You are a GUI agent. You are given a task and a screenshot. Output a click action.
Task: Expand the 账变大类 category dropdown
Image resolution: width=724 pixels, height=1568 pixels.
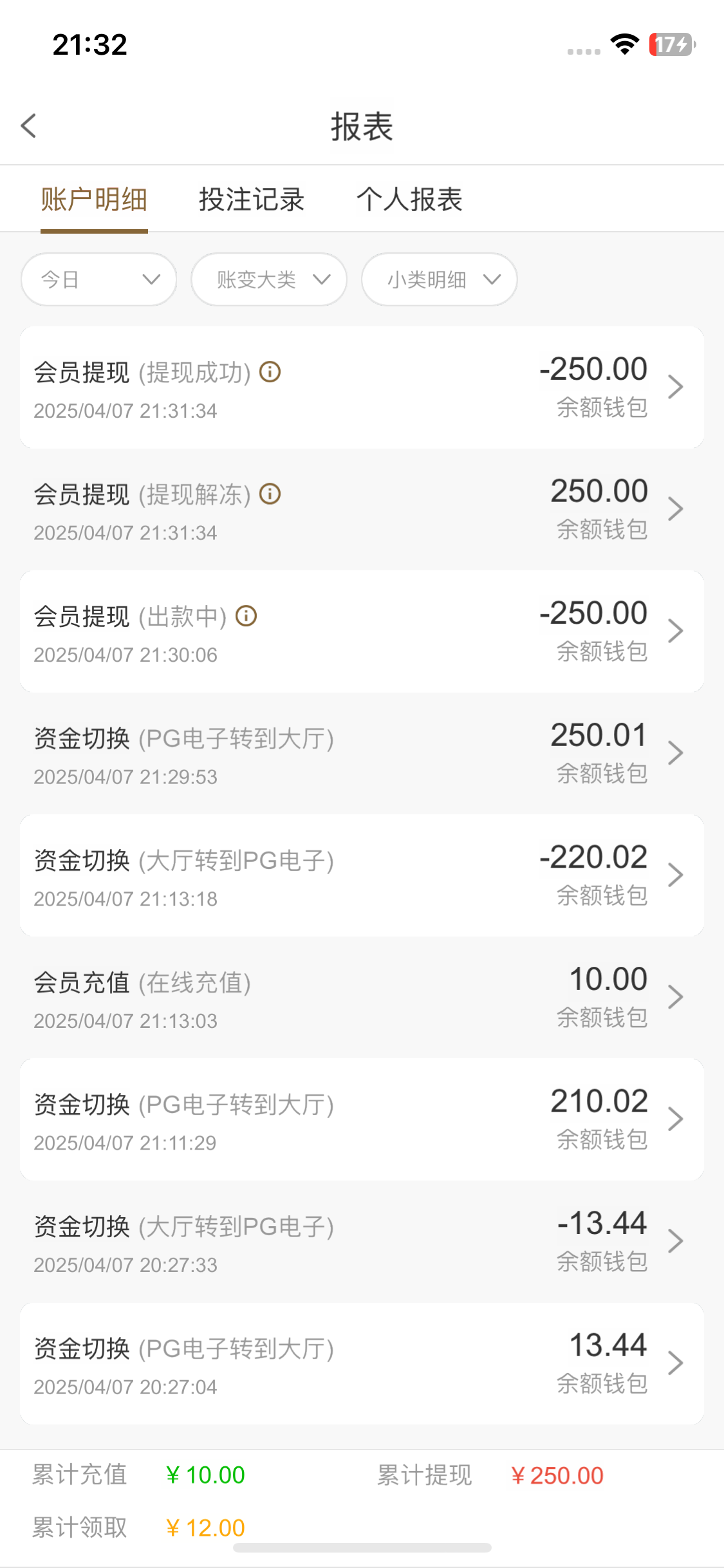tap(269, 279)
